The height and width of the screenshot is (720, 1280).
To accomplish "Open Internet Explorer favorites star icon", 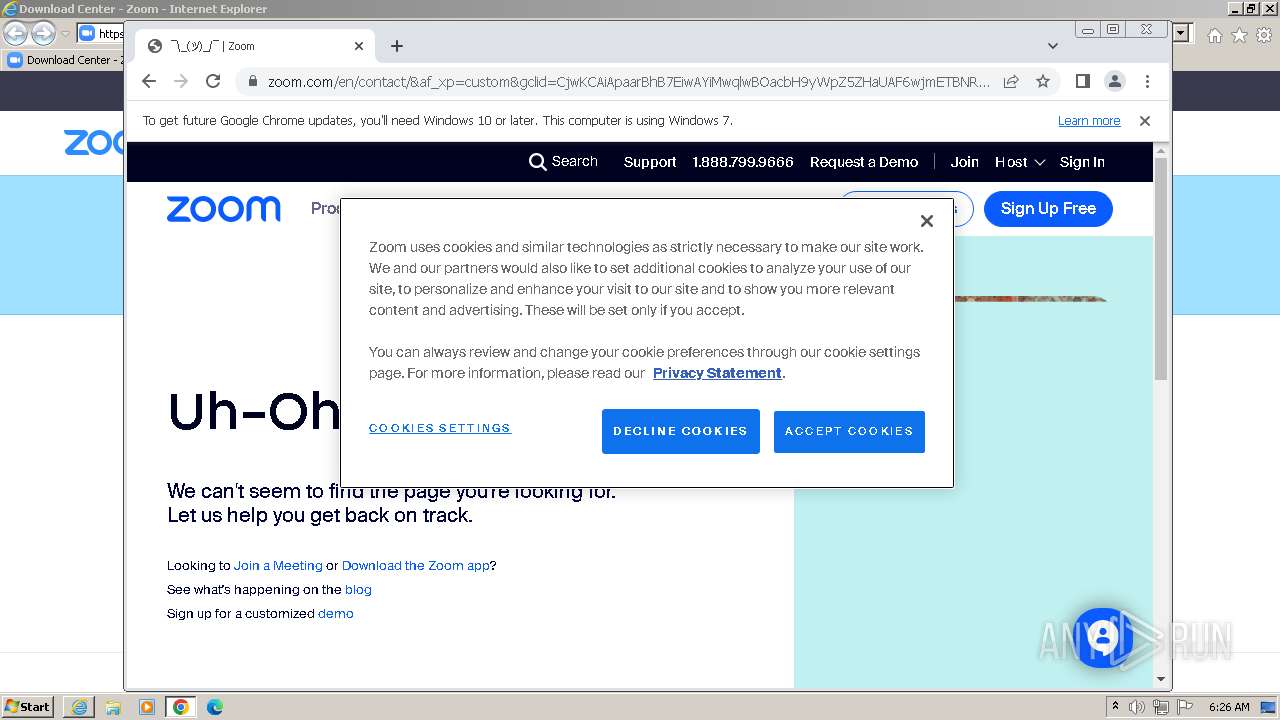I will (x=1239, y=35).
